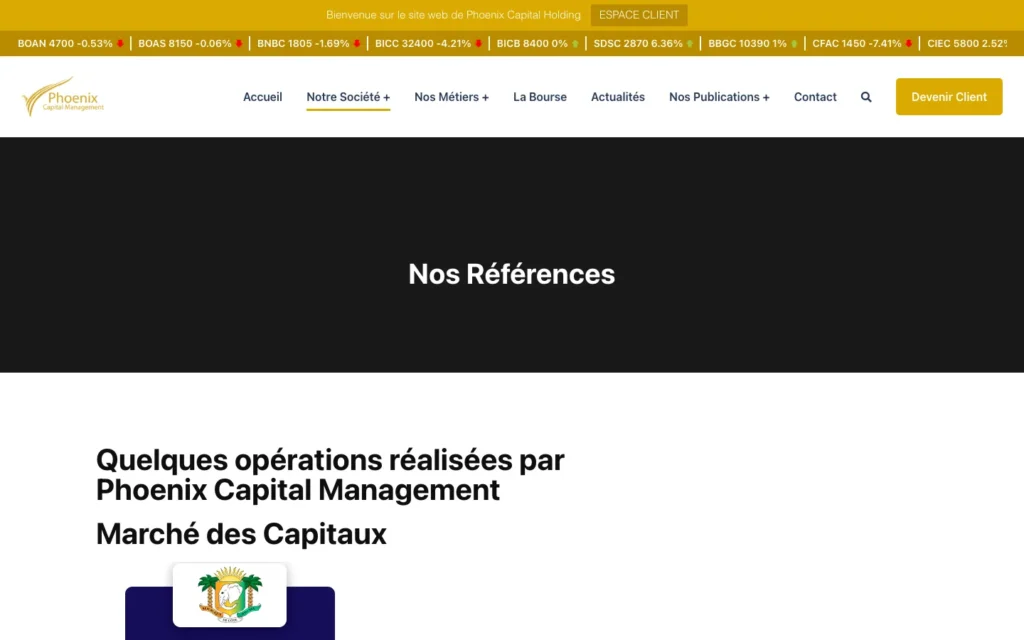Click the Marché des Capitaux heading

click(241, 534)
